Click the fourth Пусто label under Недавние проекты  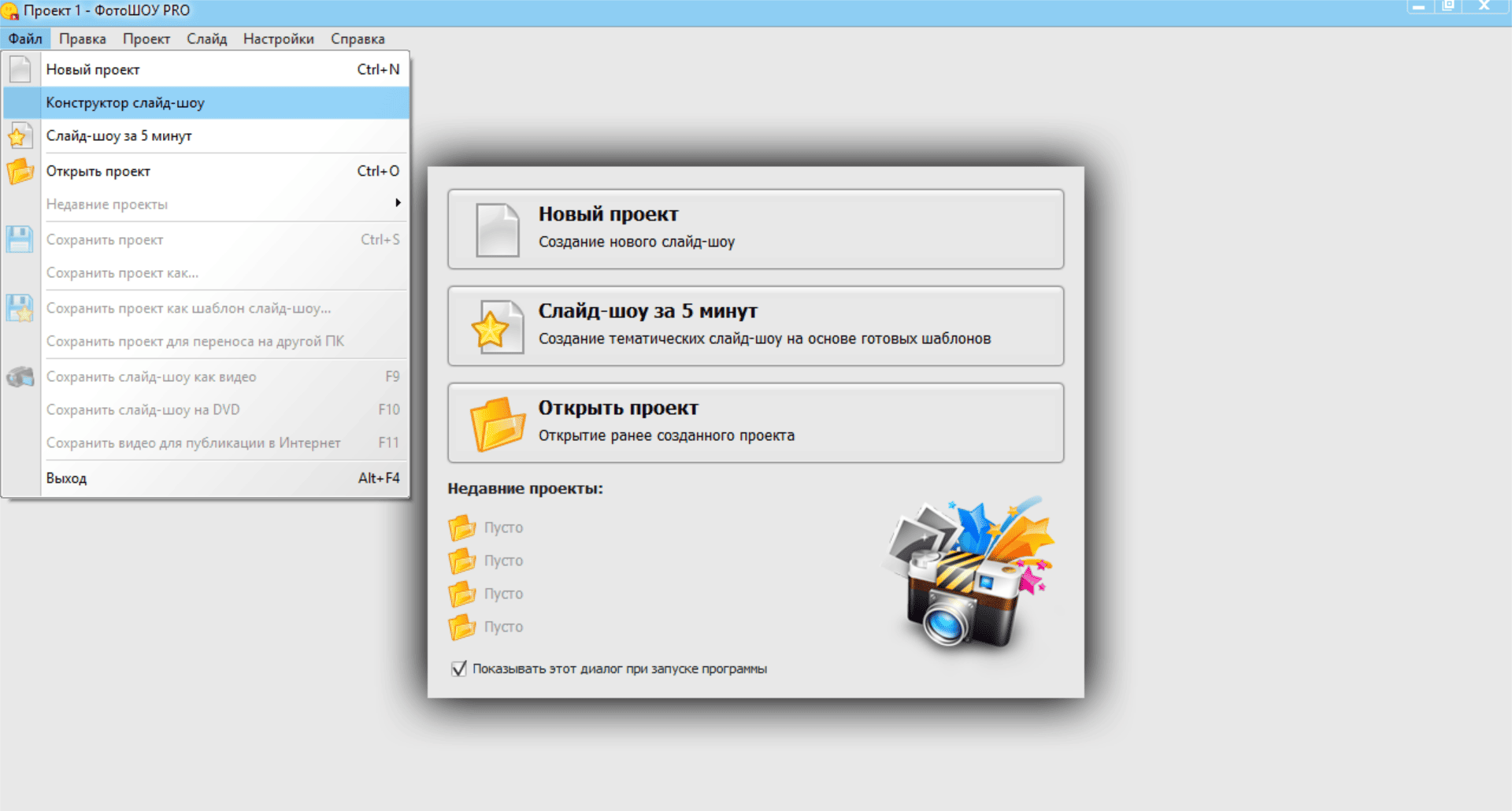pos(503,627)
